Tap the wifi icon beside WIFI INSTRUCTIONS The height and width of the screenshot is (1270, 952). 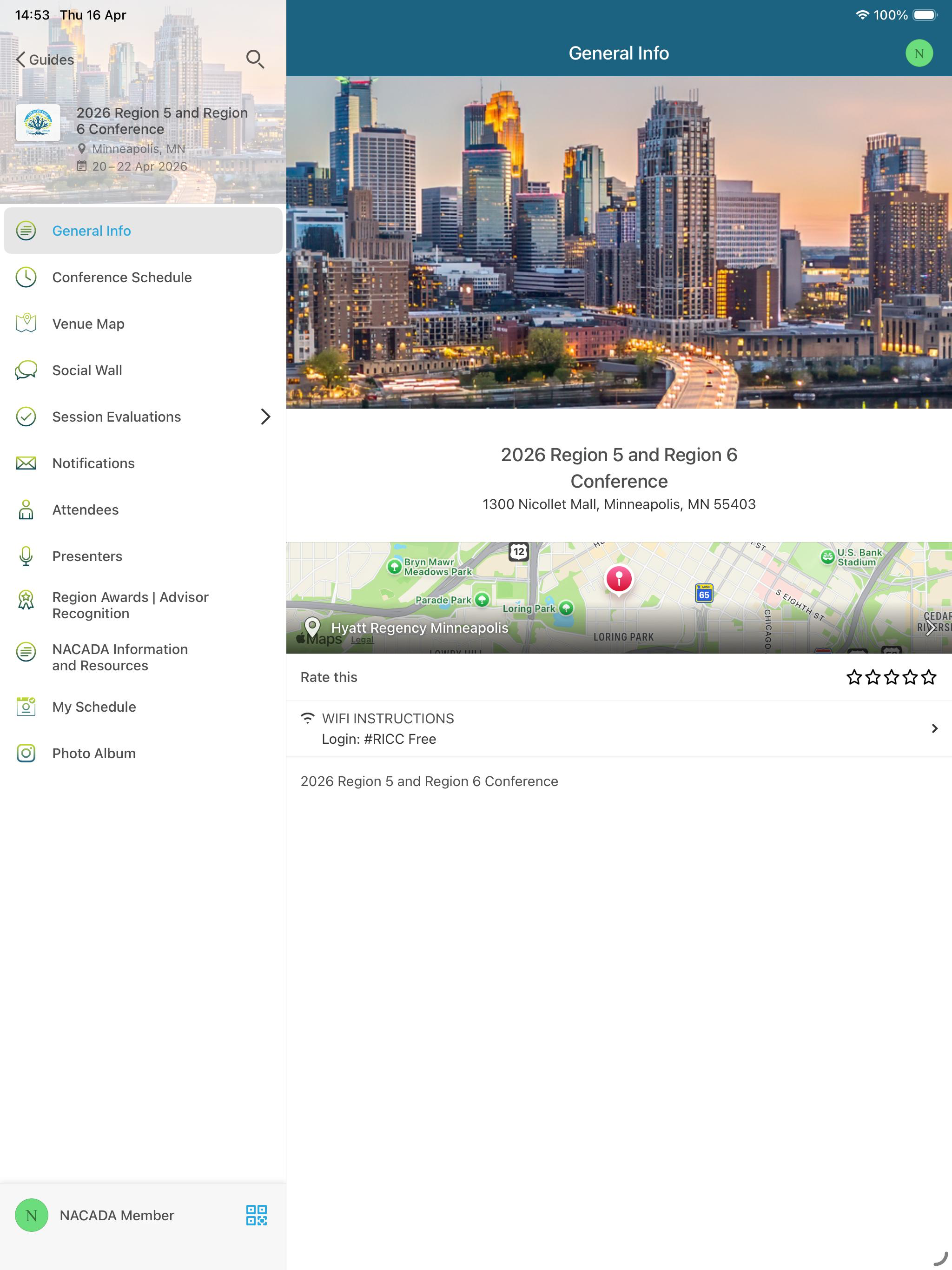pyautogui.click(x=308, y=718)
